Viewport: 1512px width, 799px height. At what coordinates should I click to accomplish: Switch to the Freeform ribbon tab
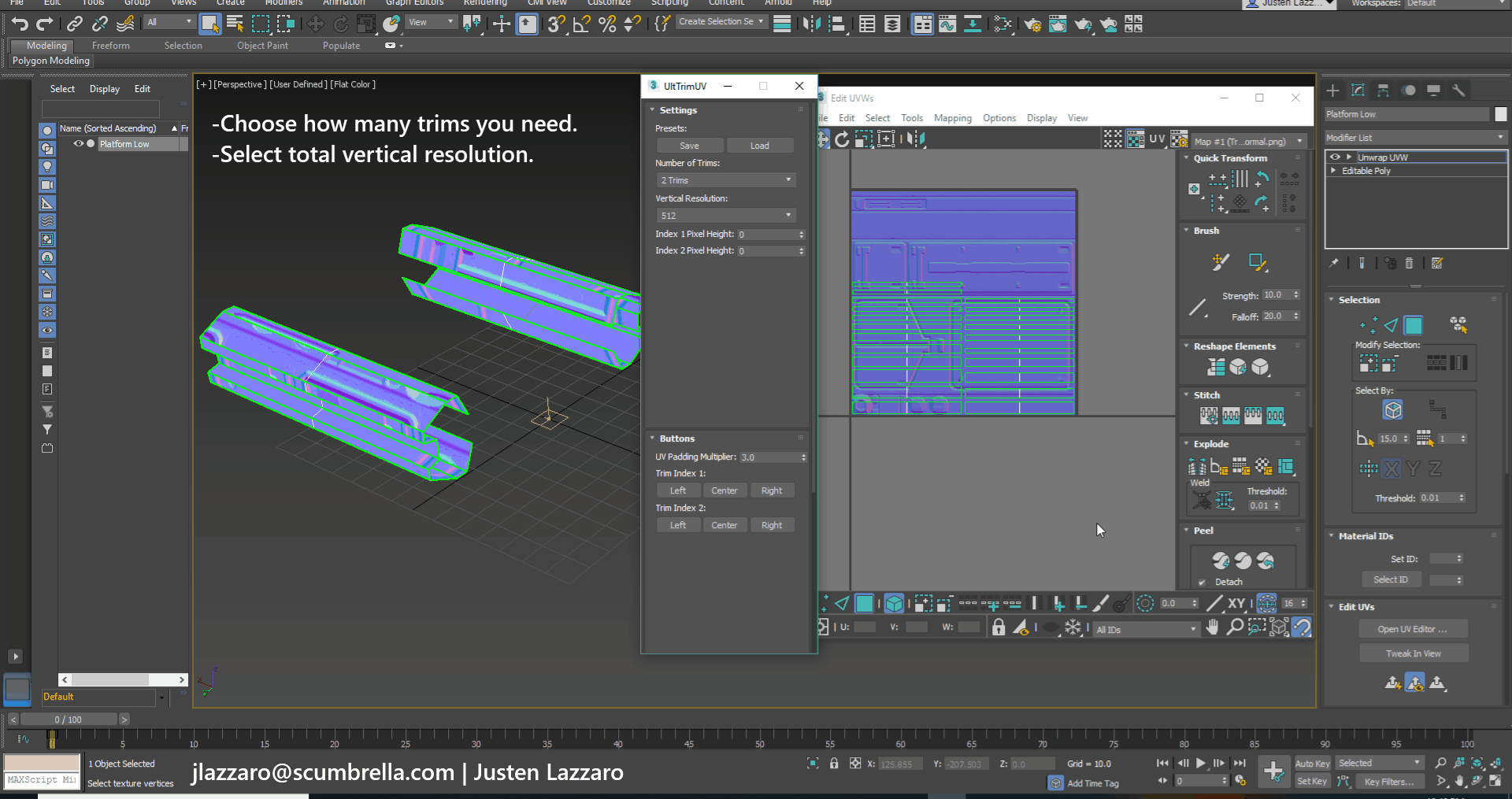(111, 46)
